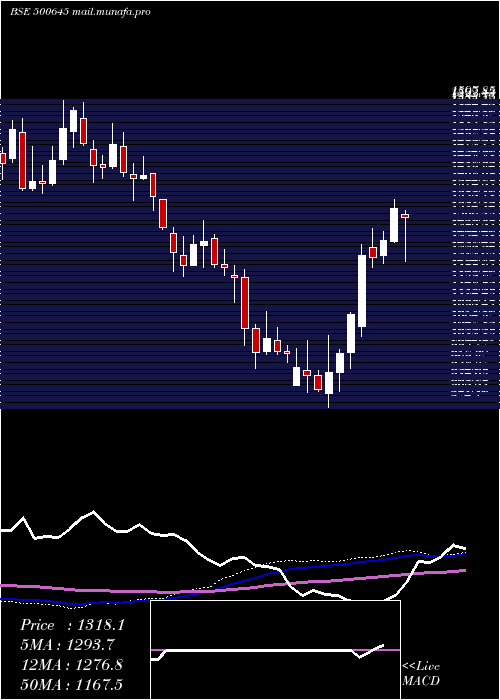Click the '5MA : 1293.7' value text
The height and width of the screenshot is (700, 500).
[x=67, y=645]
